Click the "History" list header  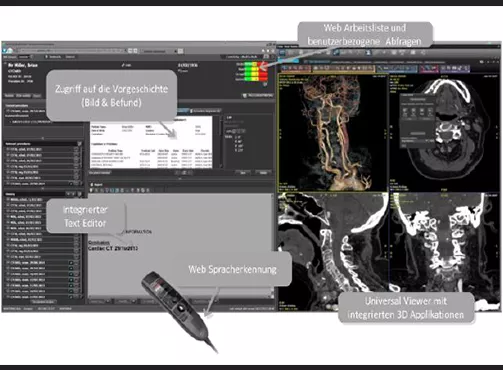[x=43, y=194]
